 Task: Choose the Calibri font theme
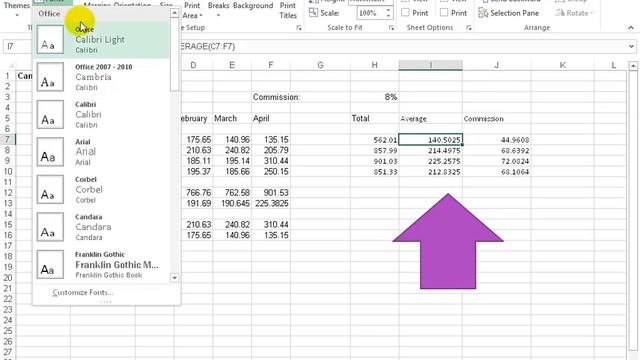click(x=101, y=115)
